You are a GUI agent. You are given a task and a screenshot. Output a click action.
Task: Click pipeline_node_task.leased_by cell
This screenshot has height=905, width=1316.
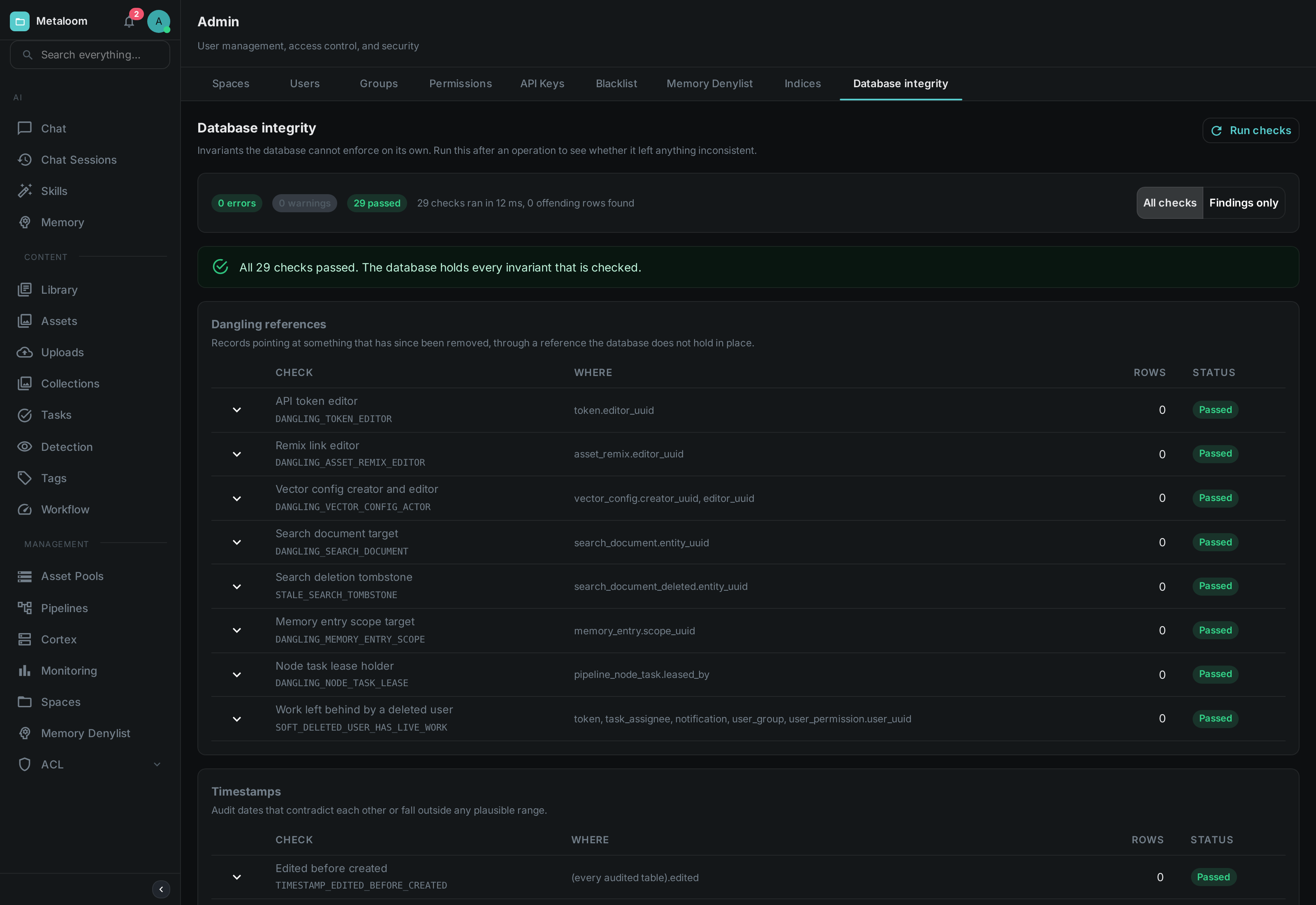tap(642, 674)
